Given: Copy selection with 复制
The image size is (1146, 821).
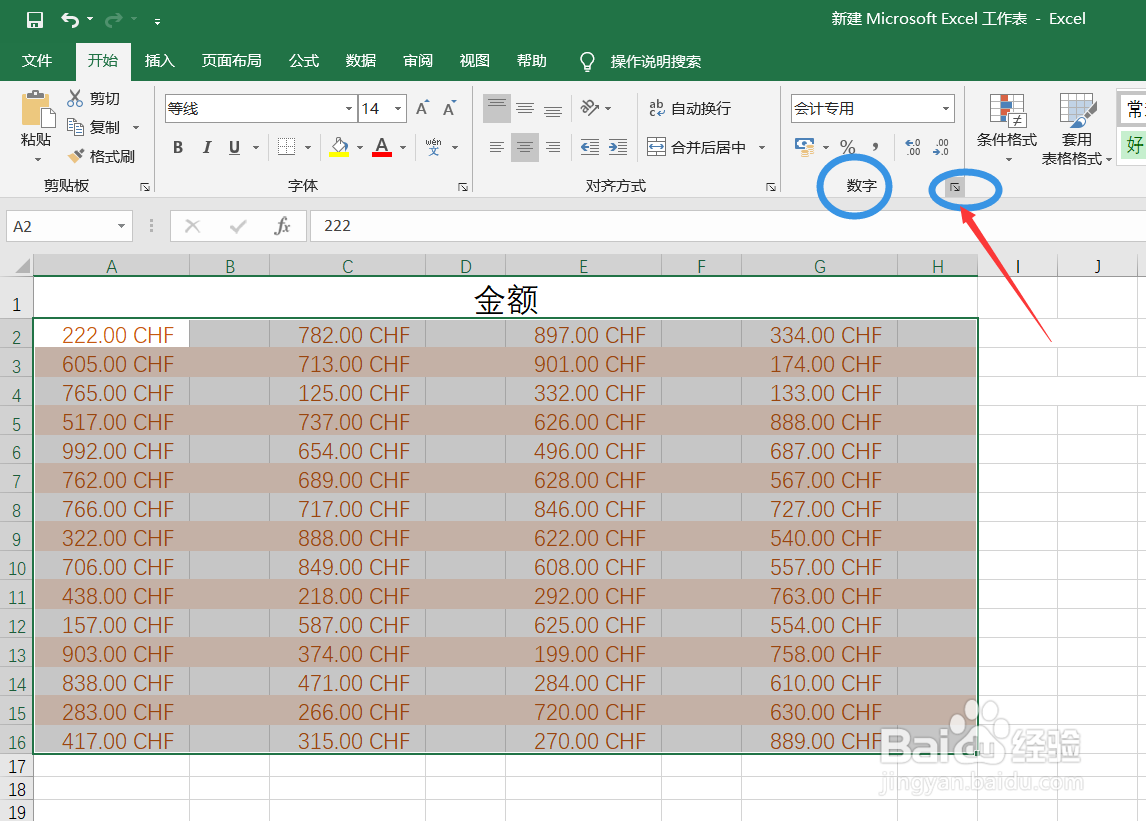Looking at the screenshot, I should point(93,127).
